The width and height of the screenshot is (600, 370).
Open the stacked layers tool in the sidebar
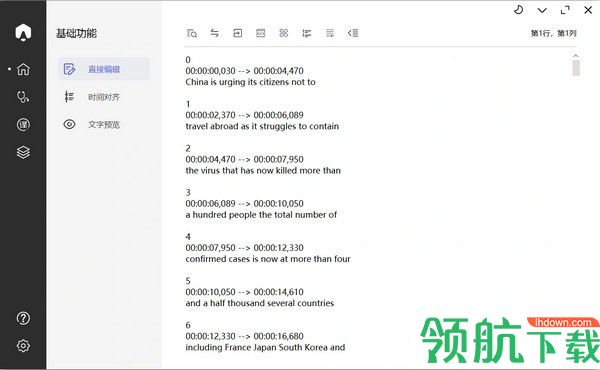23,152
